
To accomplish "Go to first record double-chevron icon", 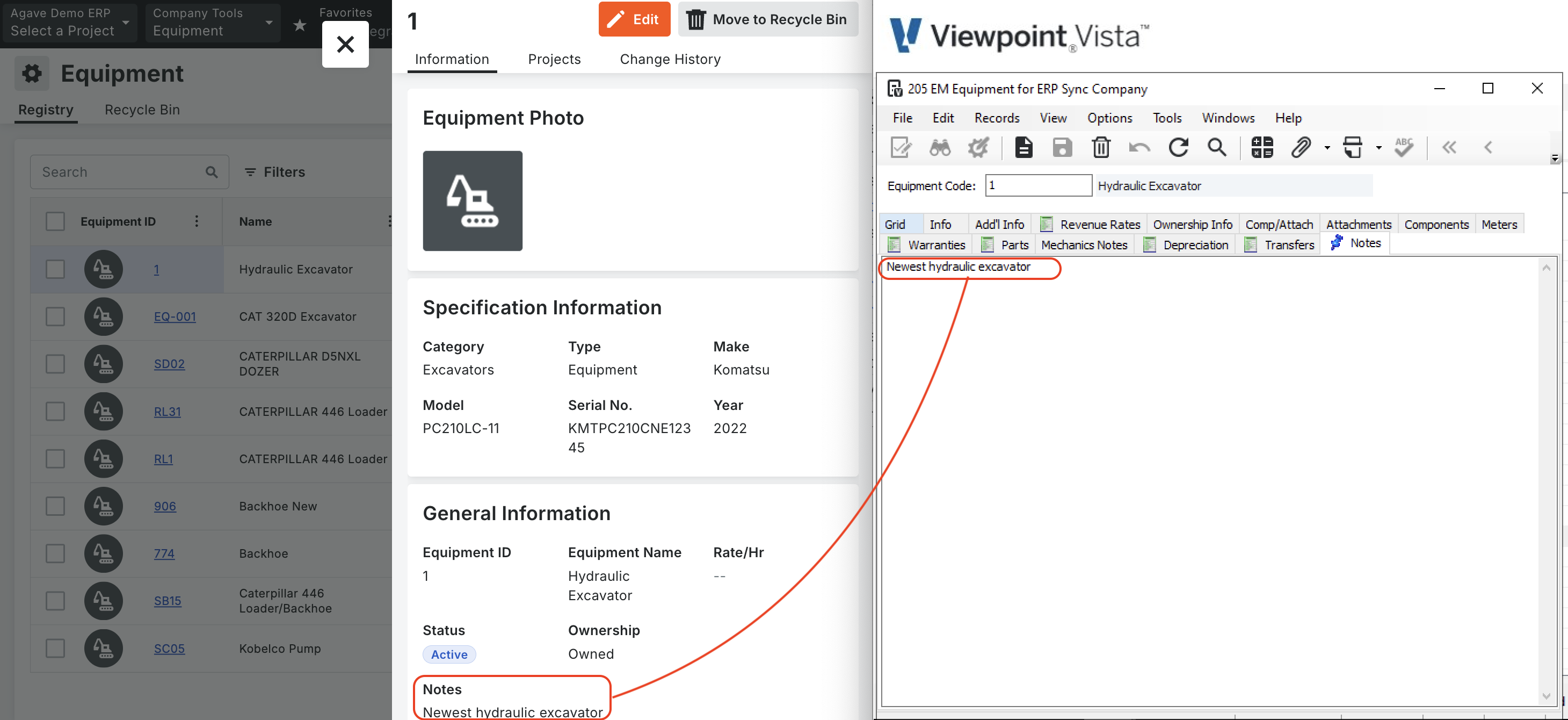I will coord(1449,147).
